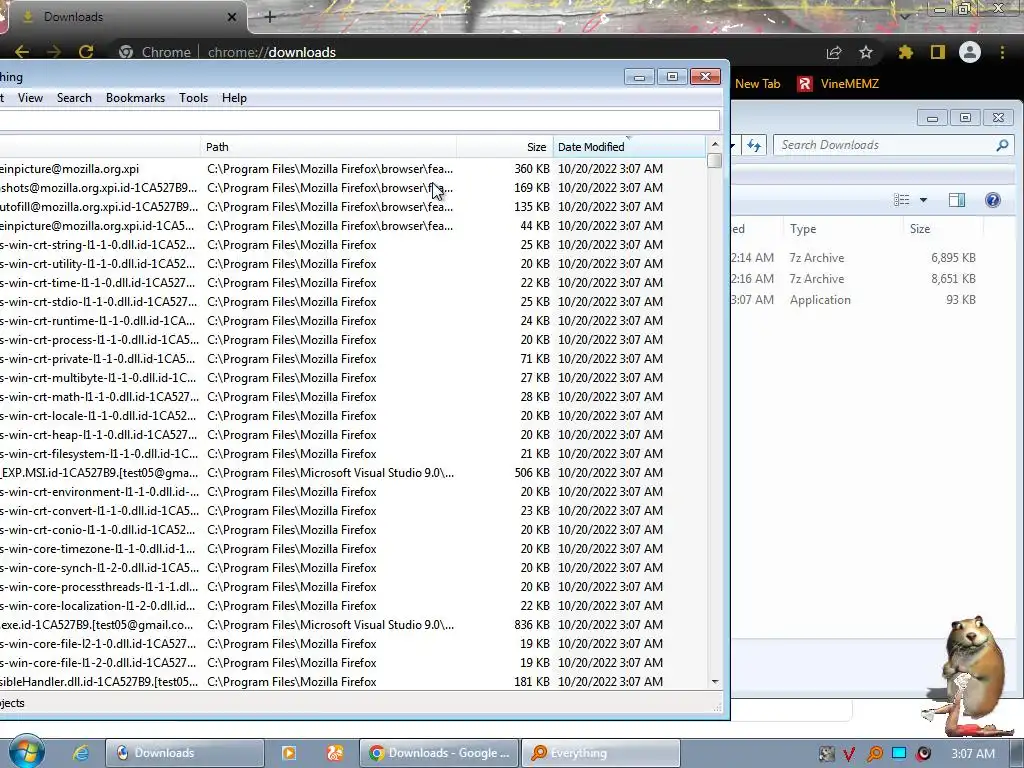Open the Chrome extensions puzzle icon

(x=905, y=52)
